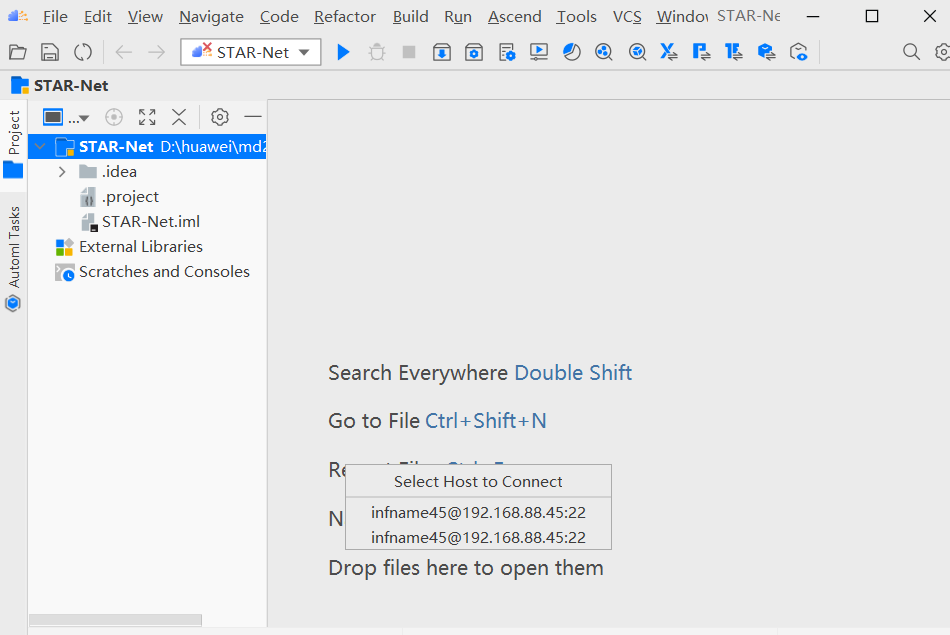
Task: Open Project panel gear options
Action: 219,117
